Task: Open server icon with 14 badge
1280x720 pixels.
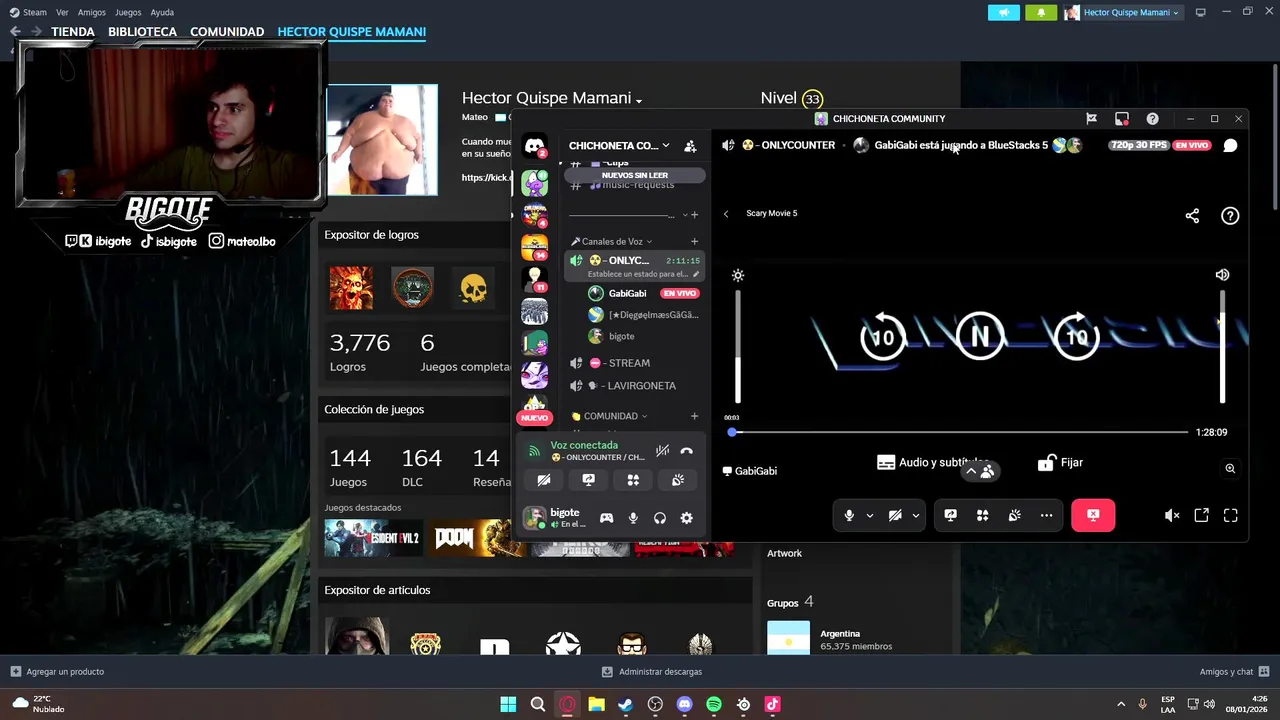Action: [x=535, y=246]
